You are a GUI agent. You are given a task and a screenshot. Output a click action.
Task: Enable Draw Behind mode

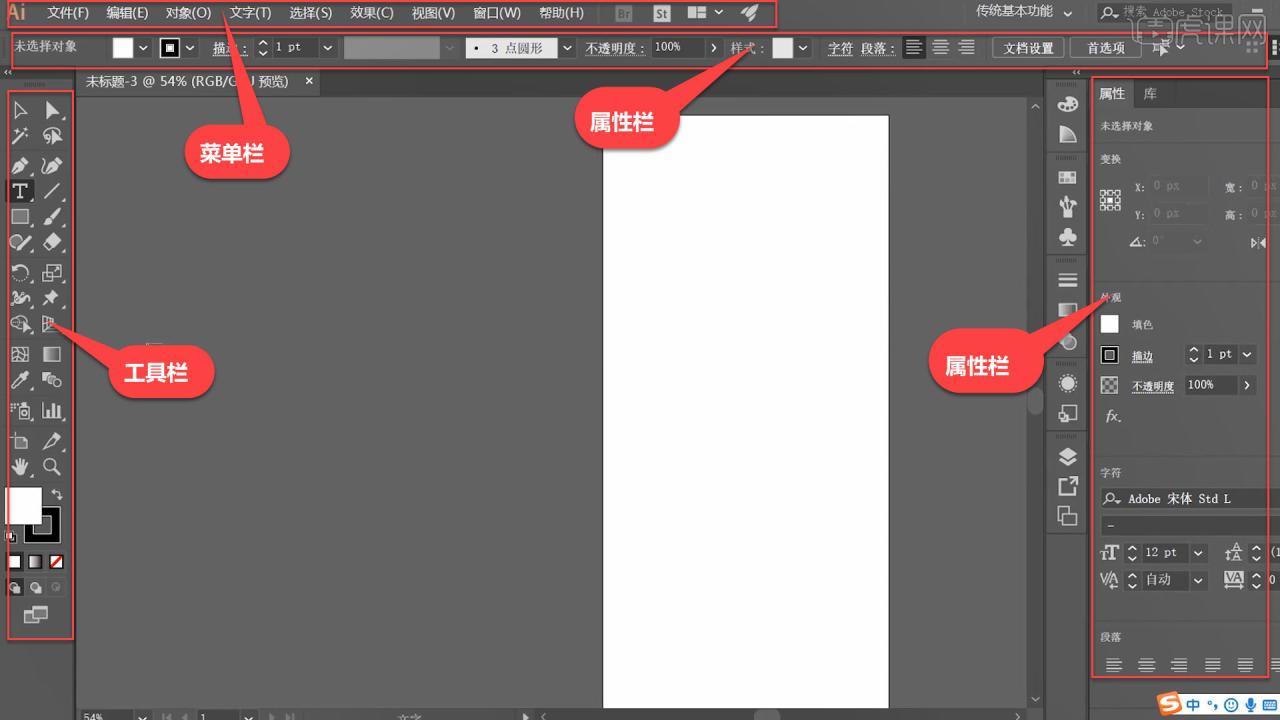[x=35, y=588]
